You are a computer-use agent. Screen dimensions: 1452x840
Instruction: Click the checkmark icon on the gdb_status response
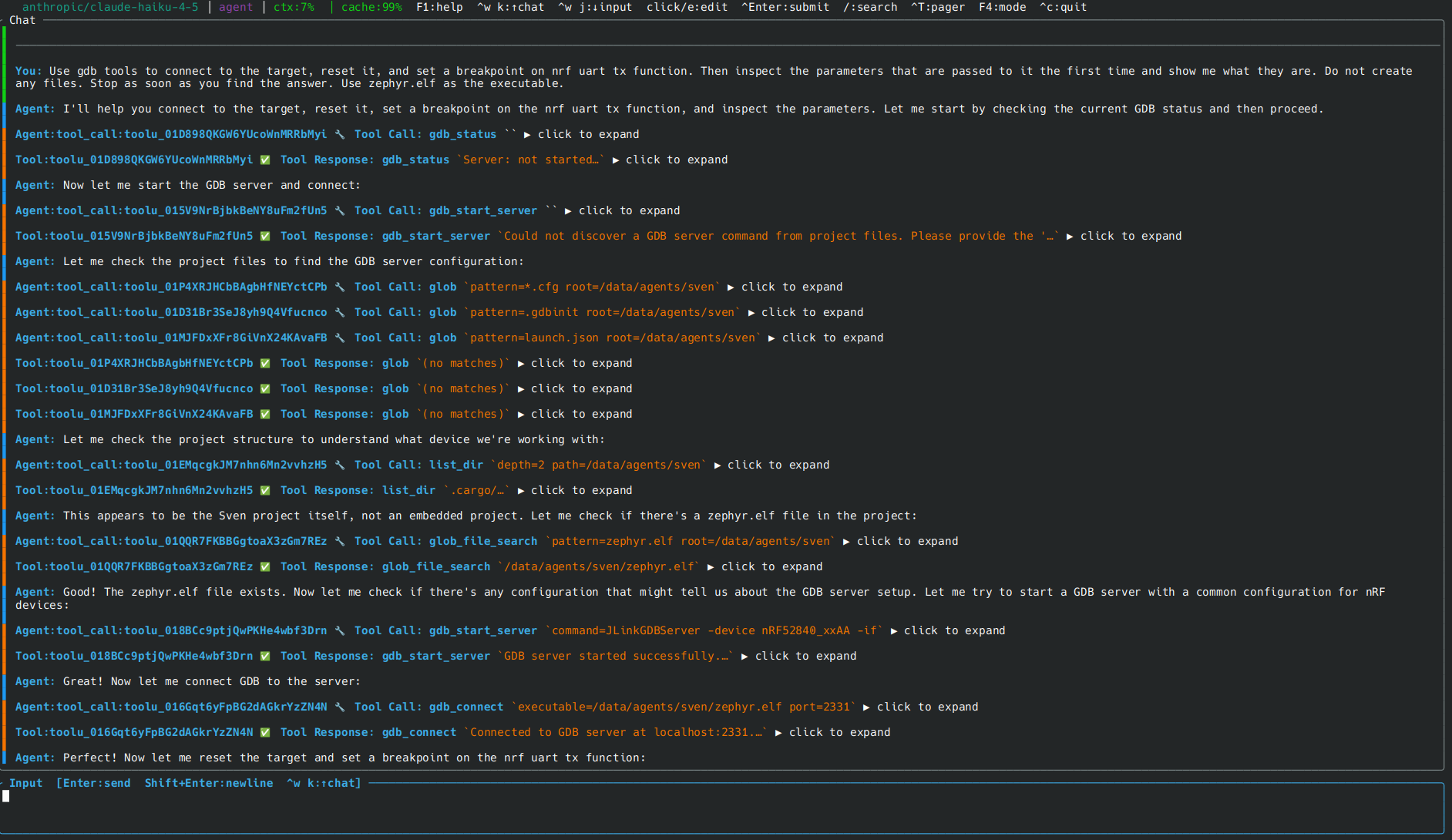click(x=265, y=160)
